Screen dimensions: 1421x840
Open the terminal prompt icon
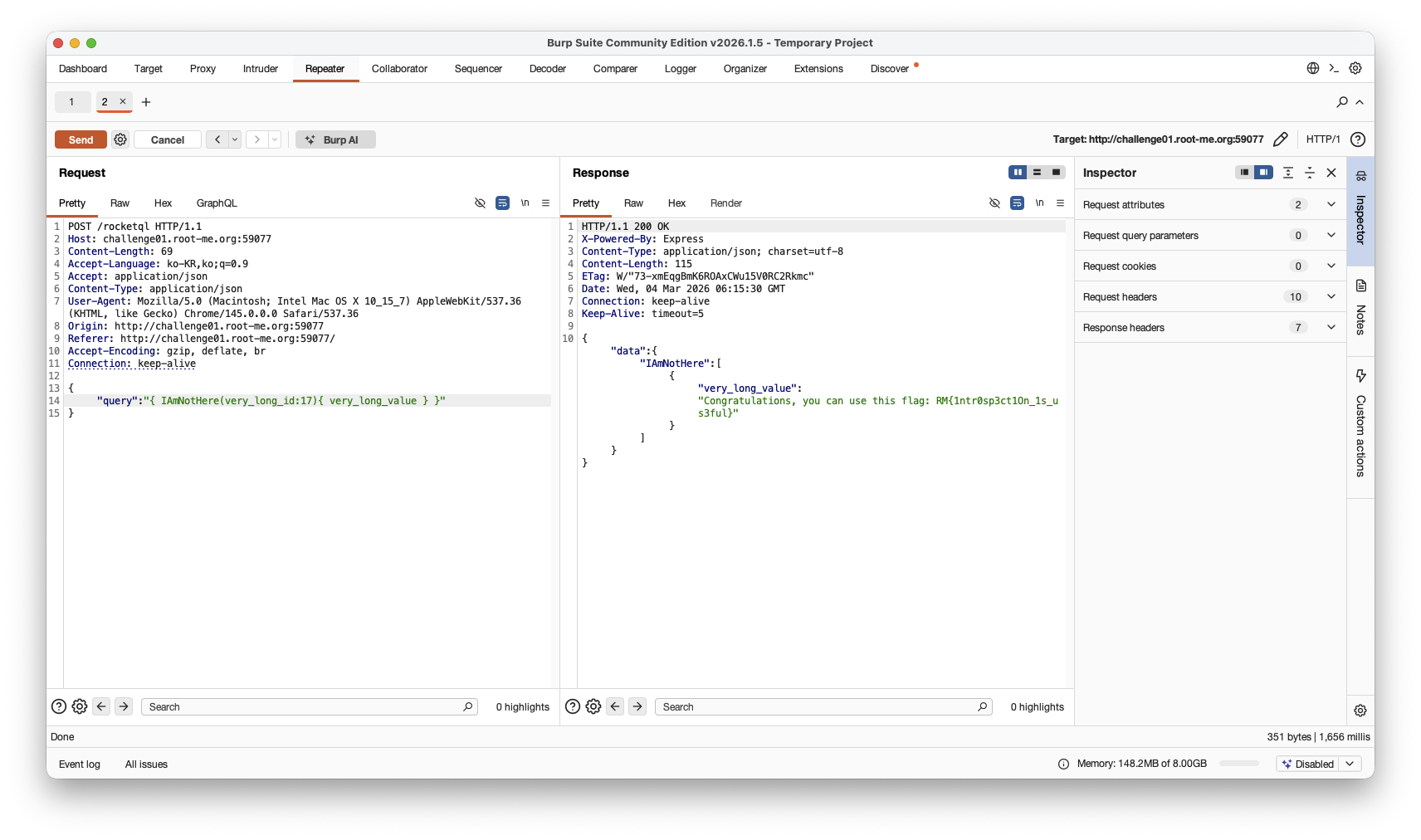pyautogui.click(x=1334, y=68)
